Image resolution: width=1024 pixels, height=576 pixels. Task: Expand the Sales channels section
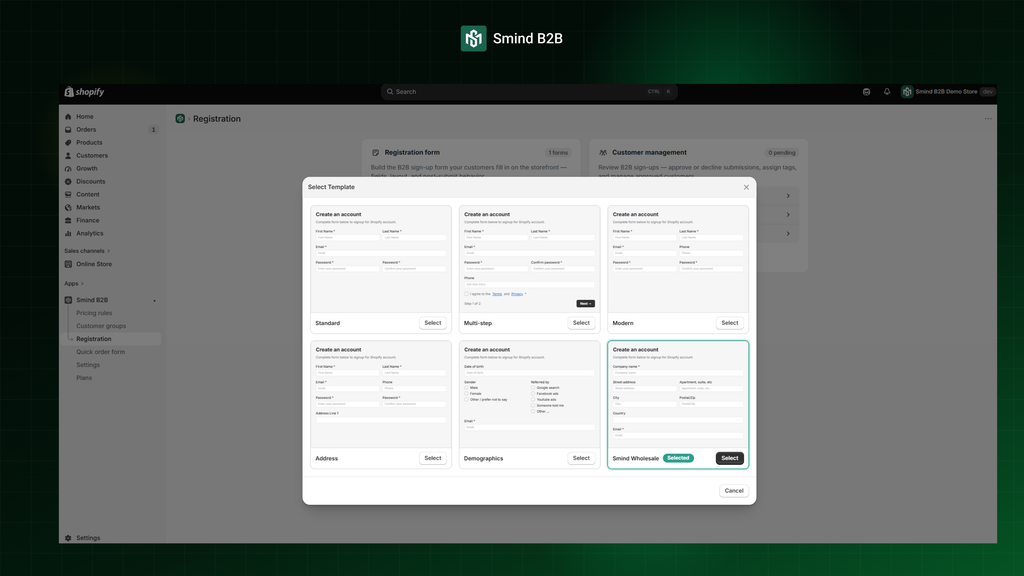(x=87, y=251)
